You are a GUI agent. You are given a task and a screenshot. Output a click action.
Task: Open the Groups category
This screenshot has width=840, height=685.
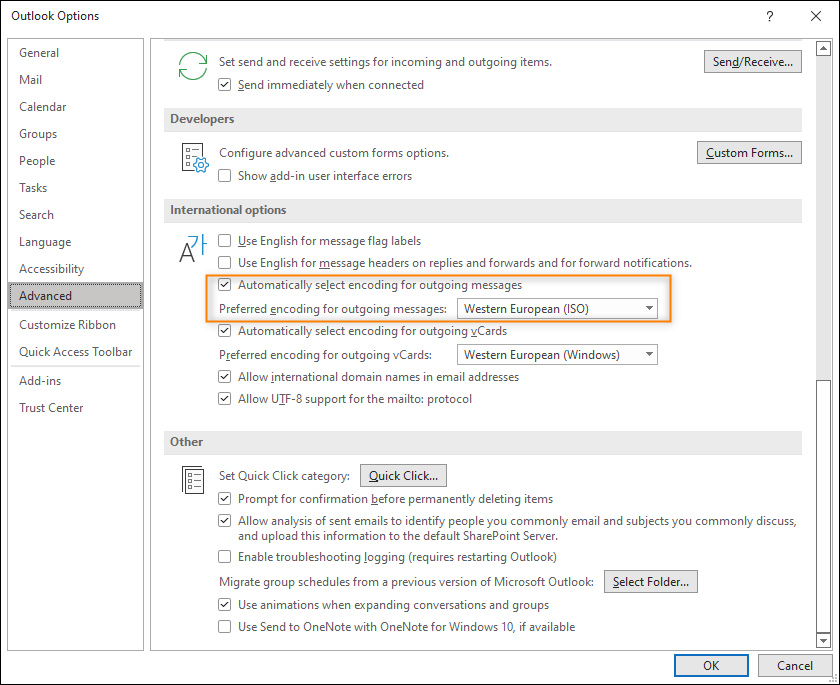pyautogui.click(x=76, y=134)
